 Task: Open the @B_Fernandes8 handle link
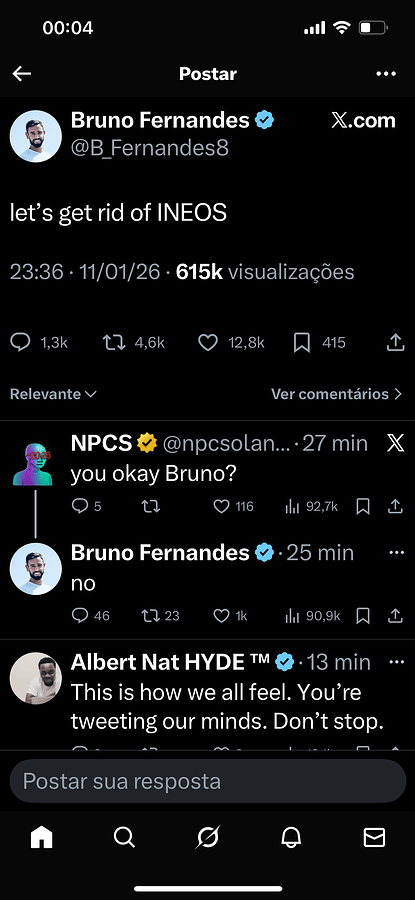(x=150, y=148)
